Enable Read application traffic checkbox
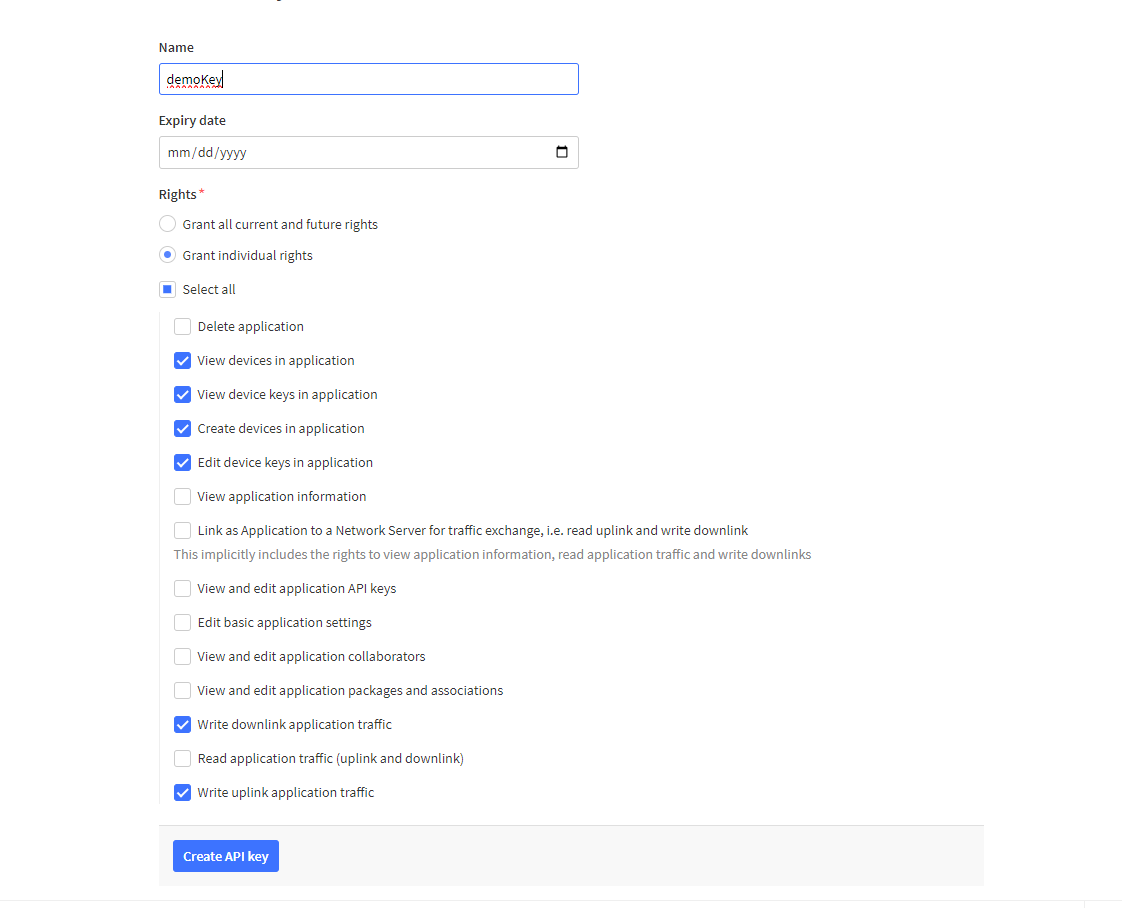Screen dimensions: 1122x908 (x=182, y=758)
